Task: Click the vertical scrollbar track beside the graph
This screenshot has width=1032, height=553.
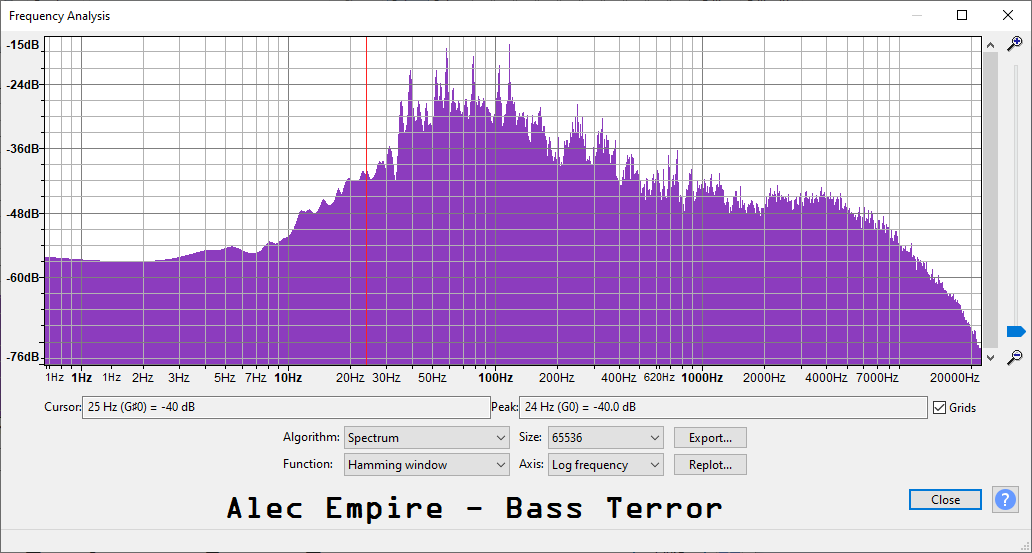Action: tap(990, 198)
